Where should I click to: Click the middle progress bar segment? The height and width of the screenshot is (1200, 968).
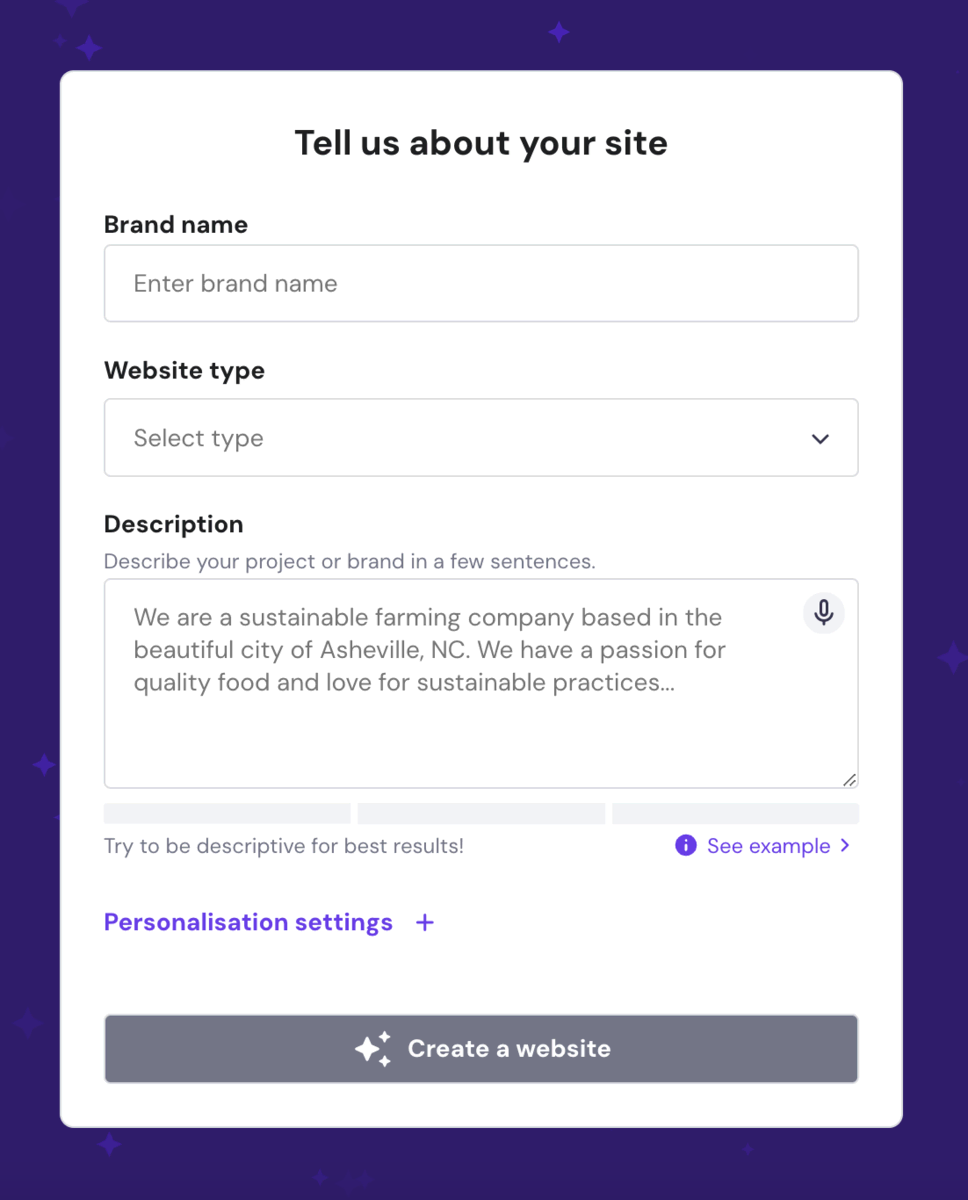pos(481,813)
